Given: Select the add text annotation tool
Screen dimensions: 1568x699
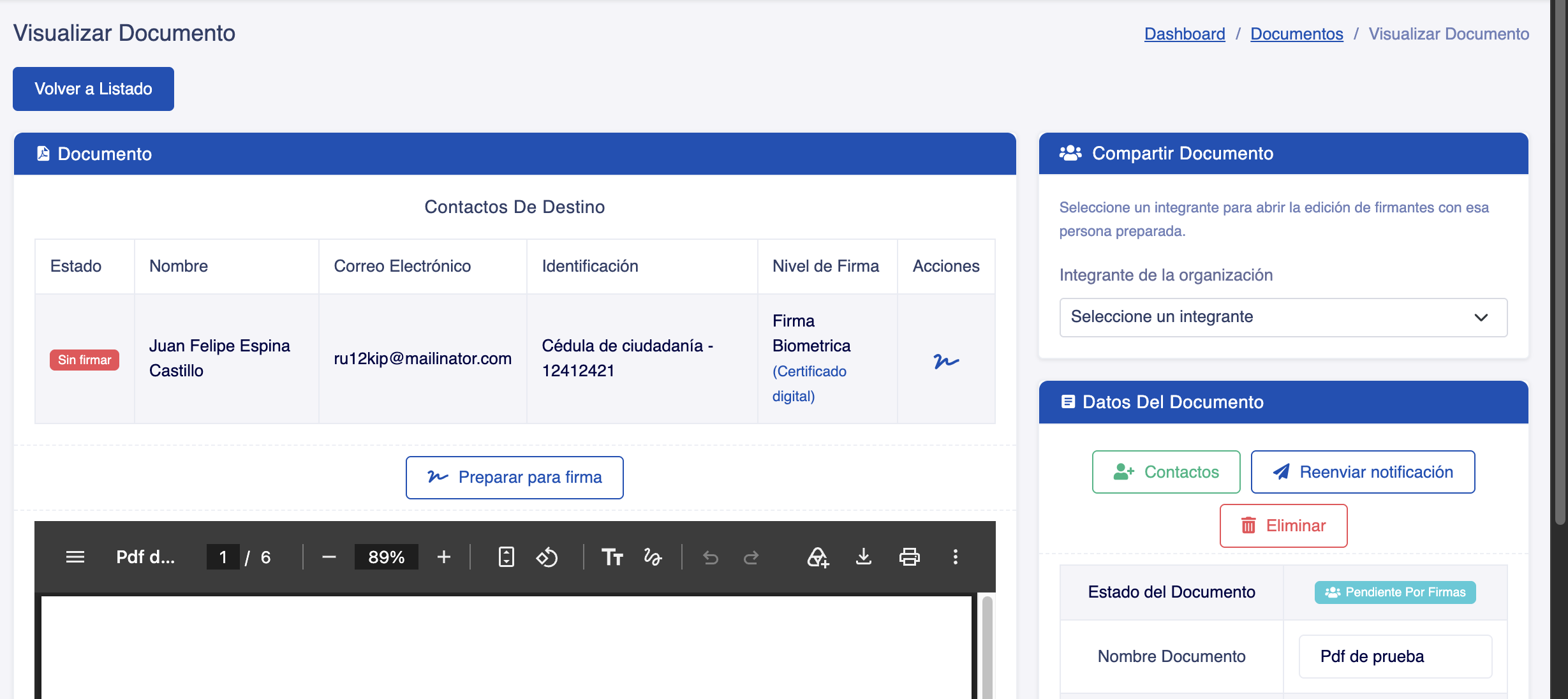Looking at the screenshot, I should [612, 557].
